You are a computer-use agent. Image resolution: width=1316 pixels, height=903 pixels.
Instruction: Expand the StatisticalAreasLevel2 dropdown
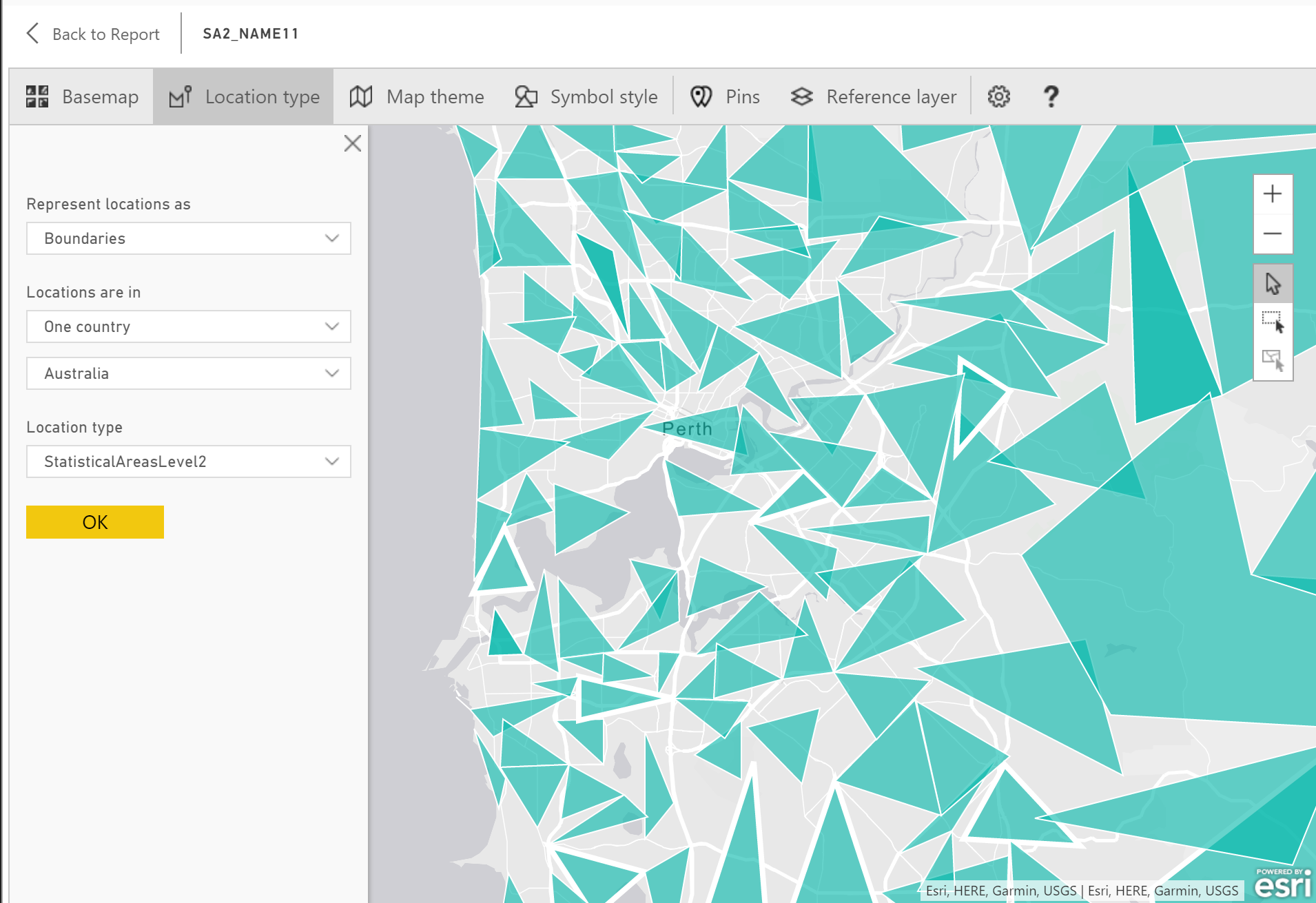tap(189, 461)
